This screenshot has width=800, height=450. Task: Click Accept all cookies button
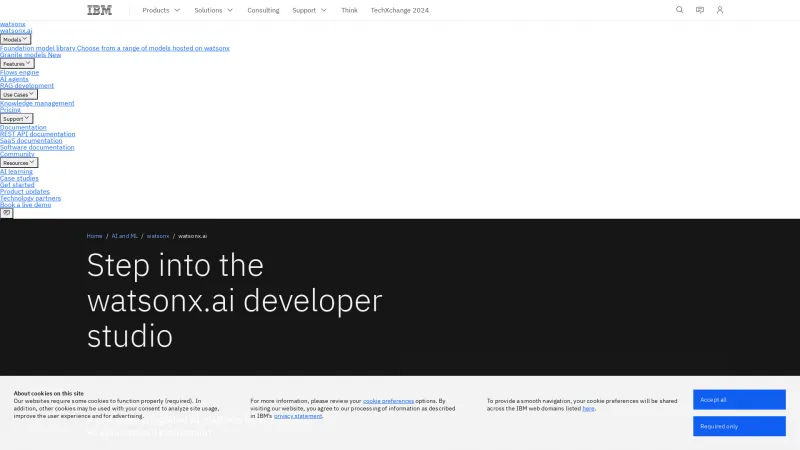point(739,399)
